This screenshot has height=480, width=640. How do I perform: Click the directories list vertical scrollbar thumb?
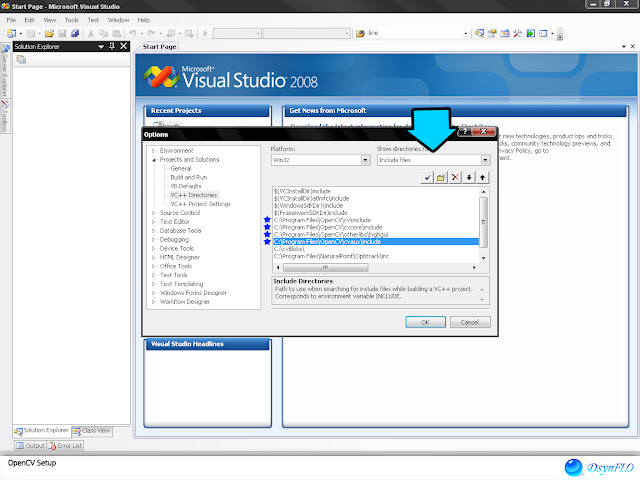point(483,222)
